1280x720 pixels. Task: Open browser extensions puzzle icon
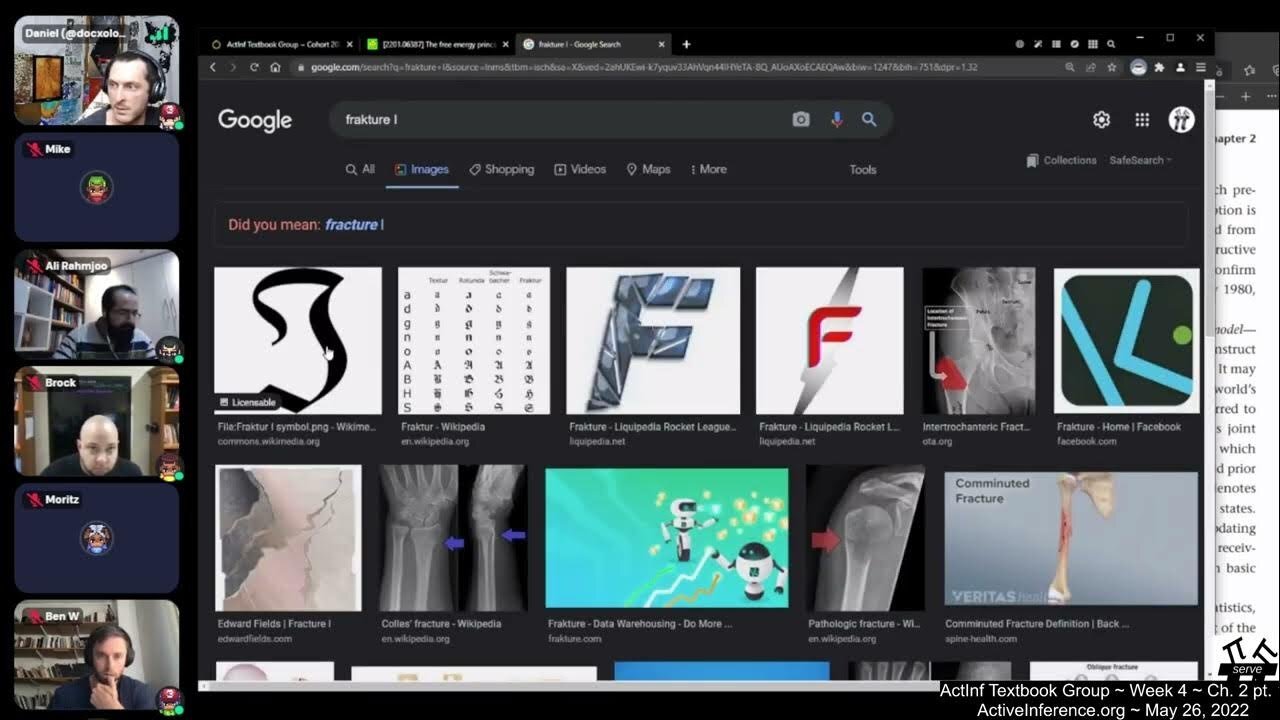1159,67
